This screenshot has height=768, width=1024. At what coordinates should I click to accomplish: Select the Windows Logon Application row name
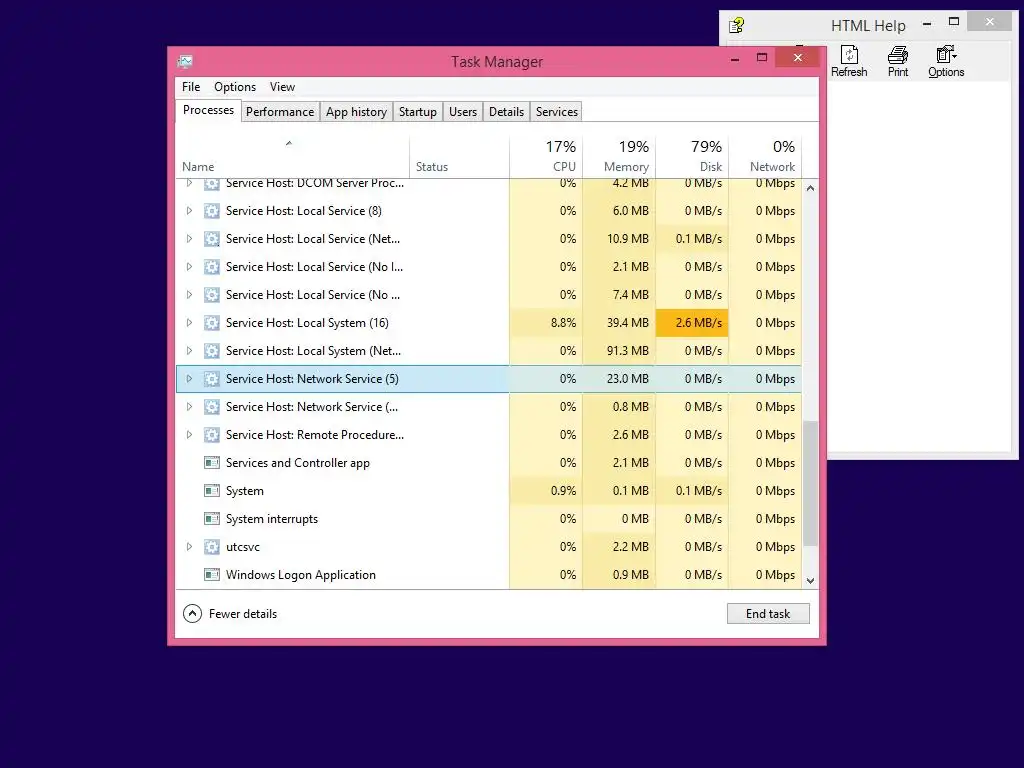301,575
